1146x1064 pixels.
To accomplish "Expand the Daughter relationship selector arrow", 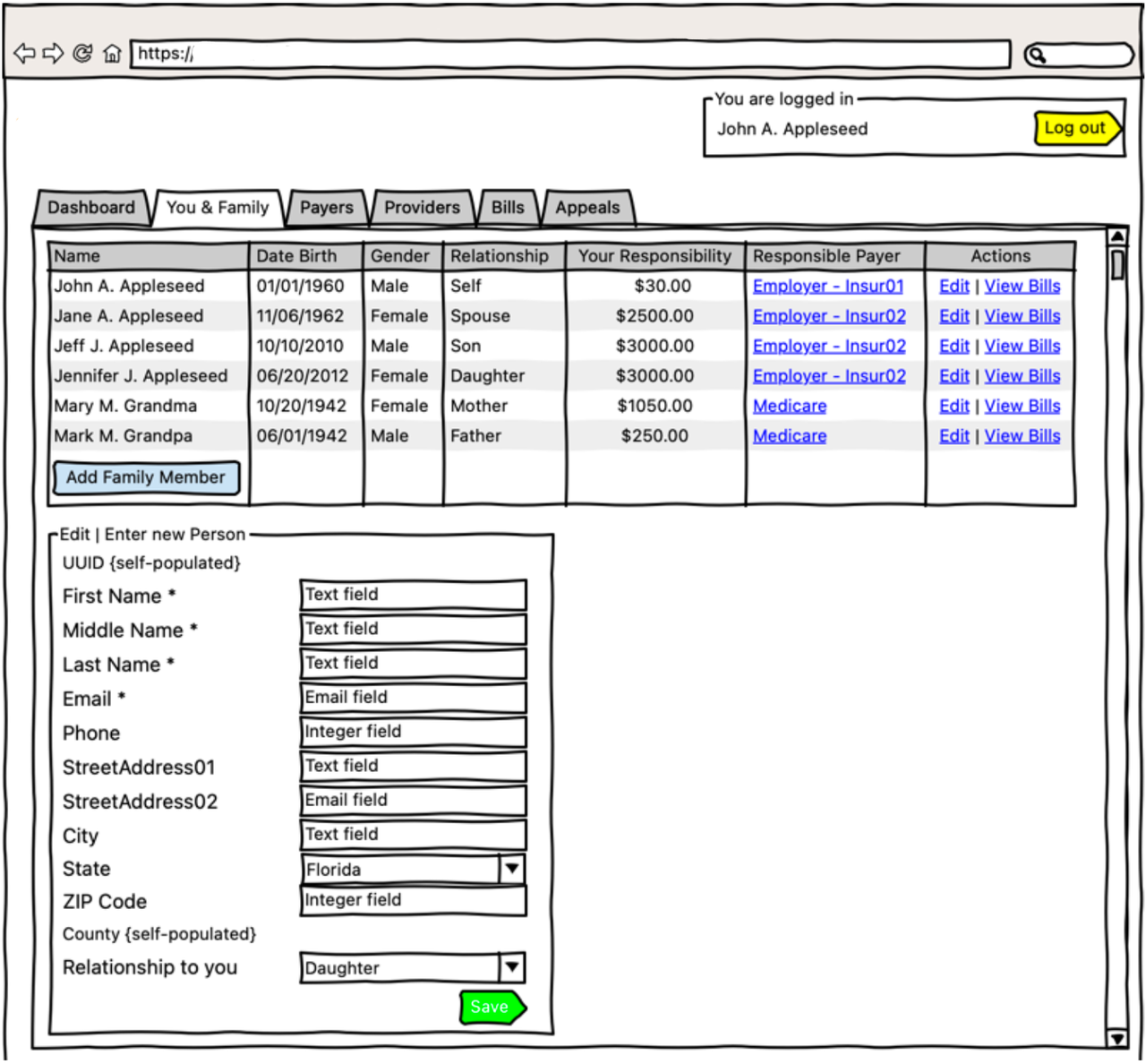I will 511,967.
